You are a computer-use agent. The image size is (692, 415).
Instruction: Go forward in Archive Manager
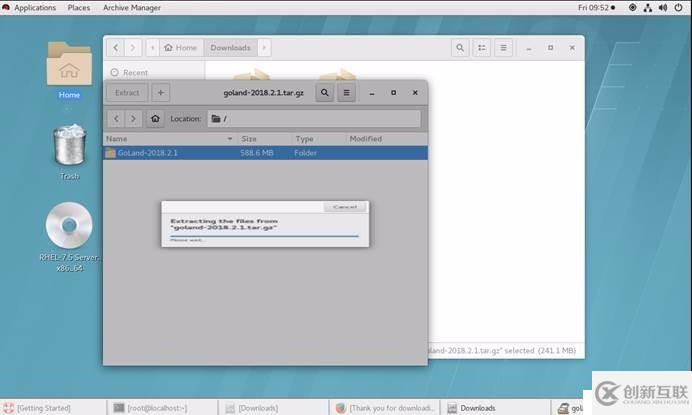pyautogui.click(x=133, y=118)
